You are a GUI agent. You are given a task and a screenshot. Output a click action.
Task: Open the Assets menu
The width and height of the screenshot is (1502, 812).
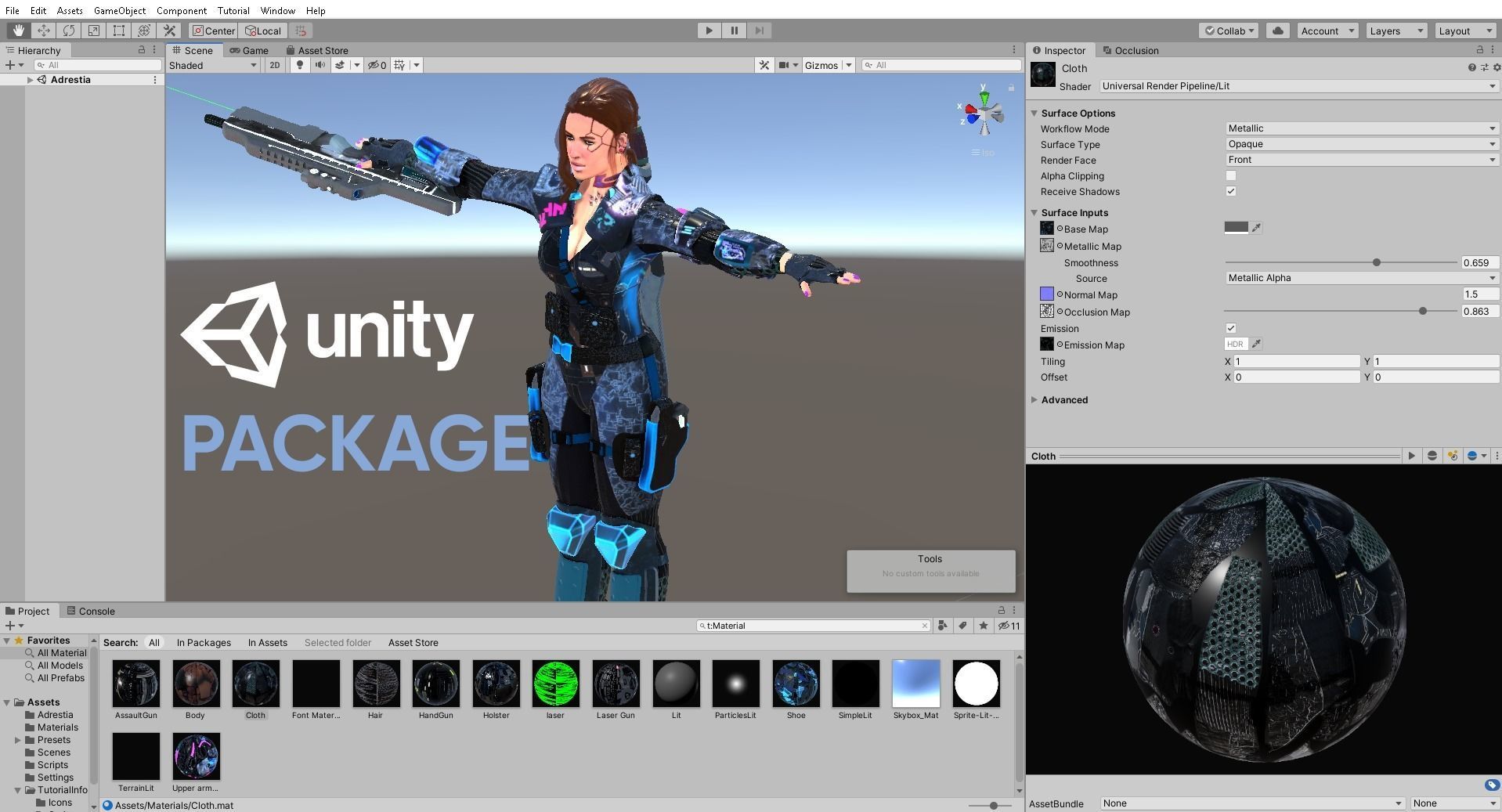pos(70,10)
